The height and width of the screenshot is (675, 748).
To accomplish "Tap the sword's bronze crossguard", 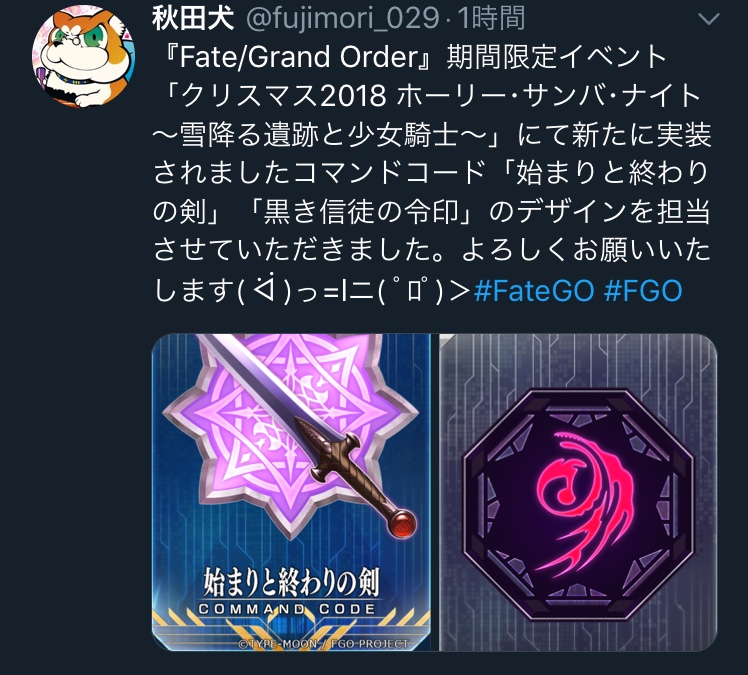I will click(329, 456).
